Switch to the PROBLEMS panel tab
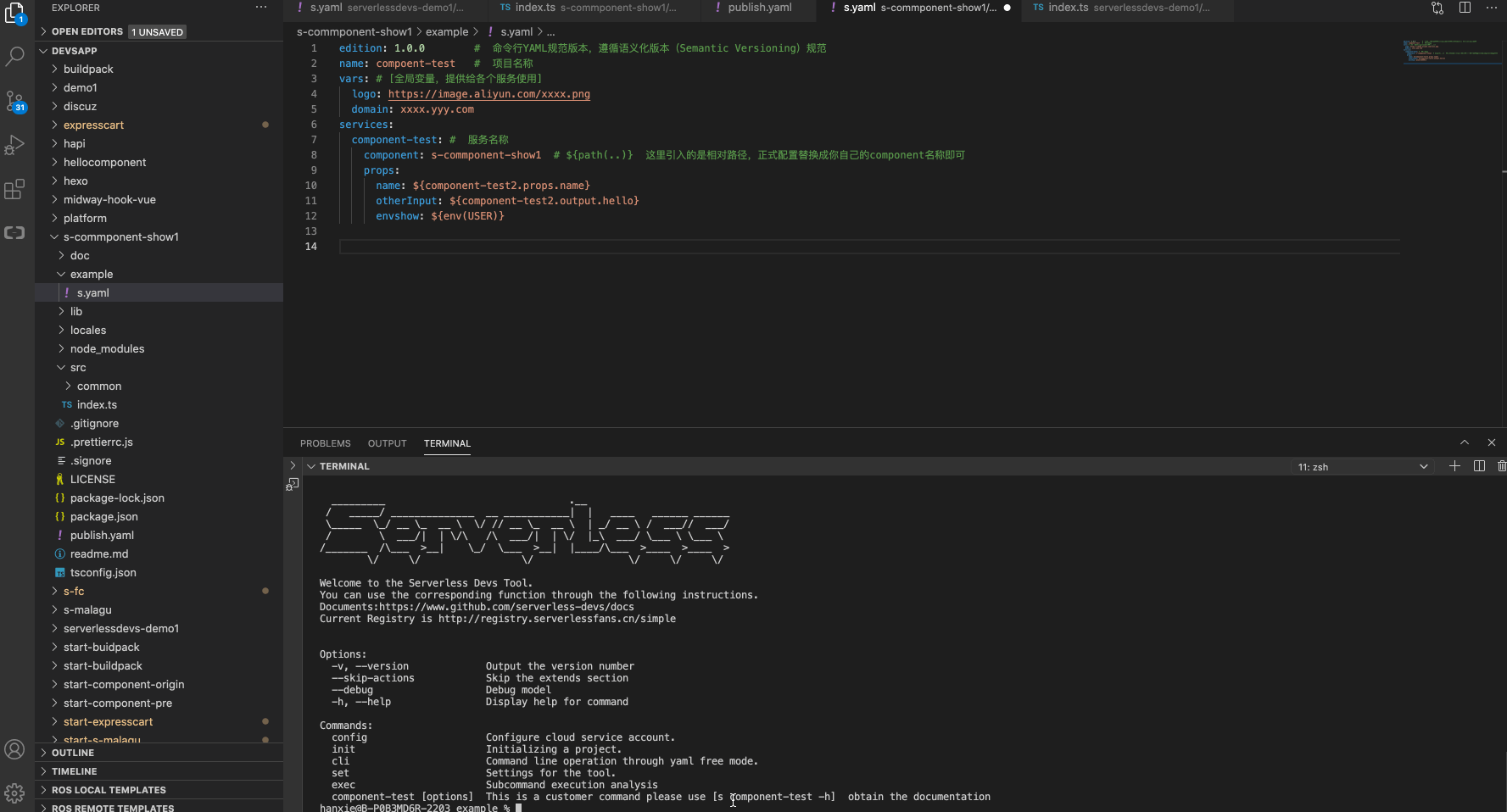Screen dimensions: 1507x812 coord(325,443)
